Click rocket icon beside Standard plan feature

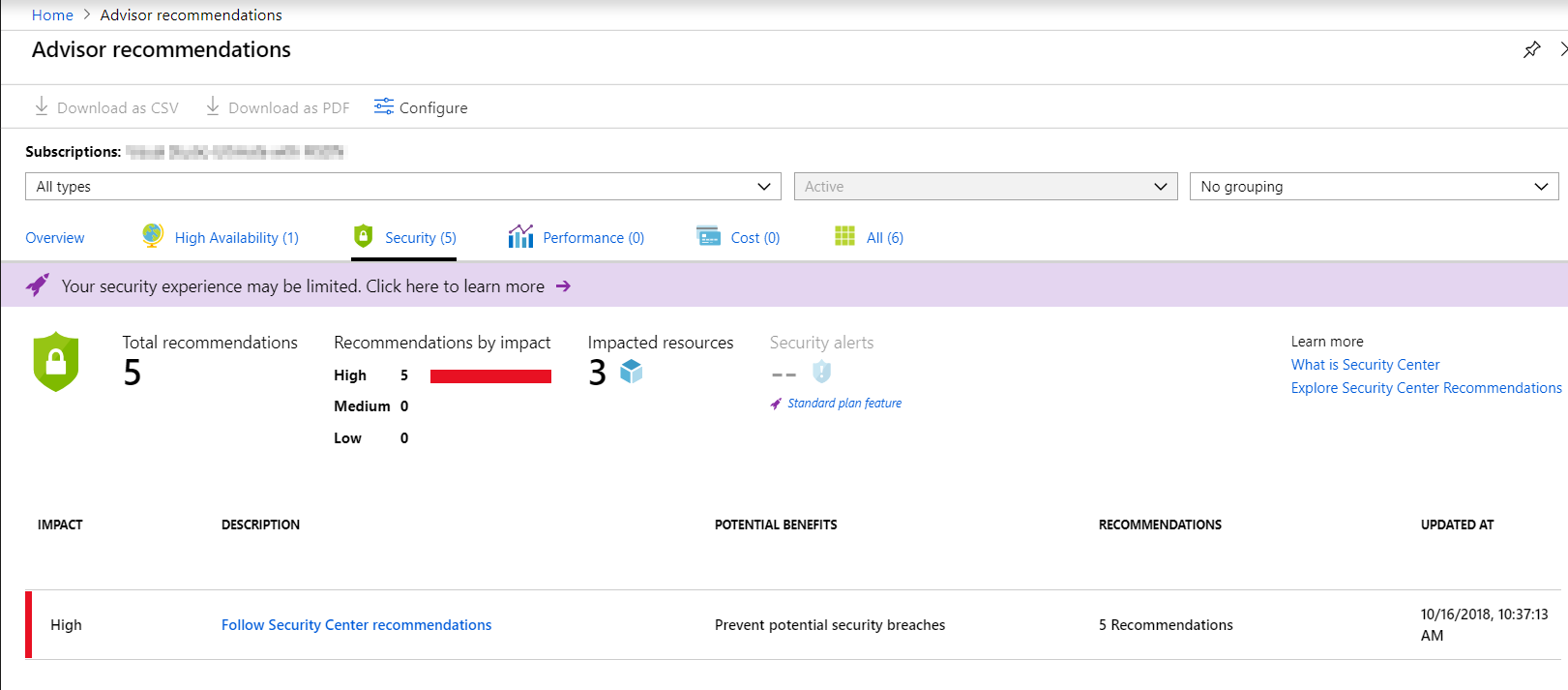(x=776, y=404)
